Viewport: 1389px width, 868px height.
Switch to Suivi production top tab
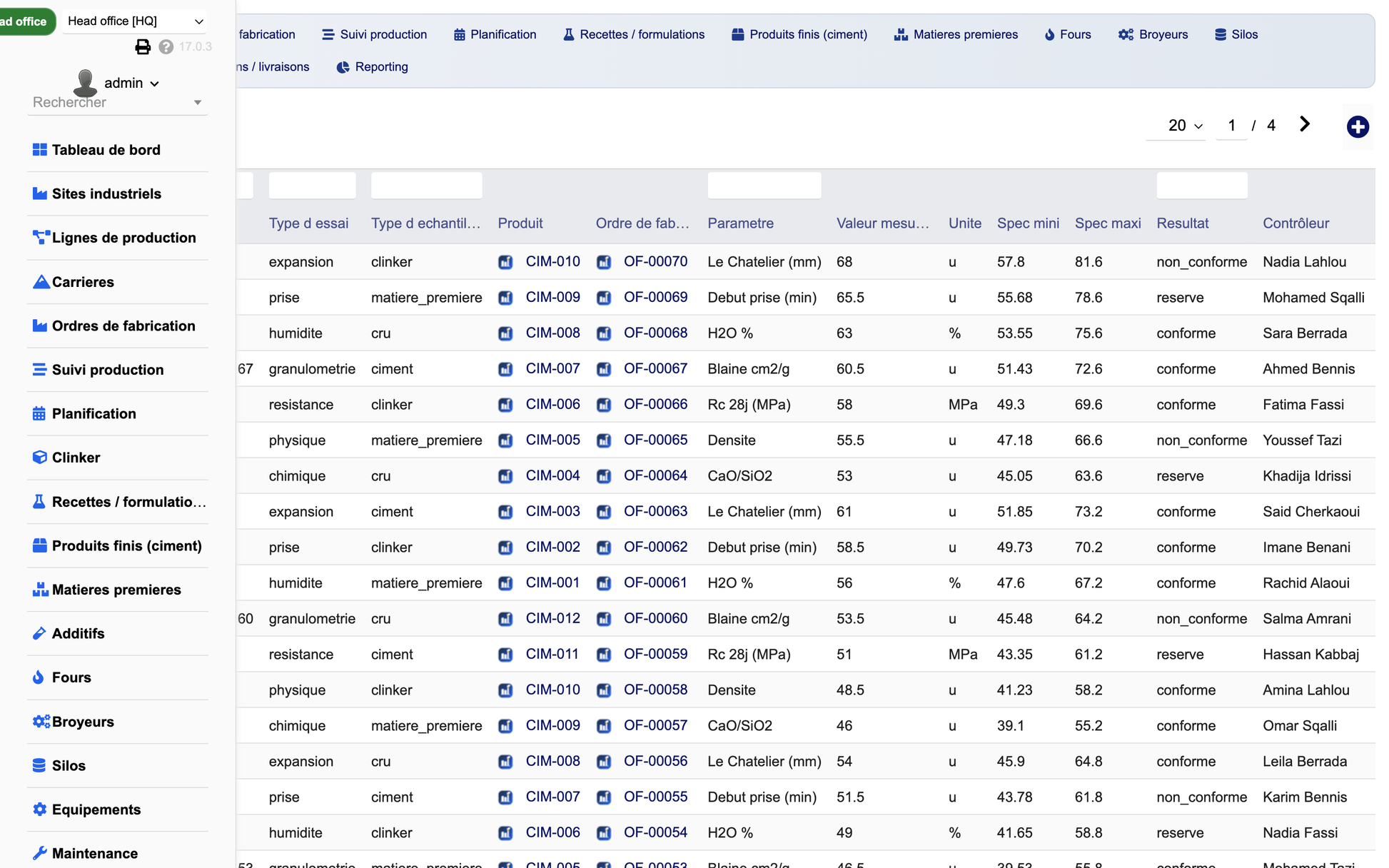coord(375,34)
